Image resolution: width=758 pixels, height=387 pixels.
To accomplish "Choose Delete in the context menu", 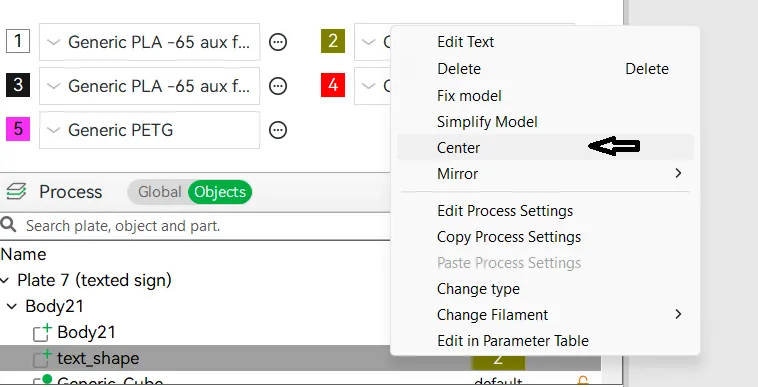I will pos(545,69).
